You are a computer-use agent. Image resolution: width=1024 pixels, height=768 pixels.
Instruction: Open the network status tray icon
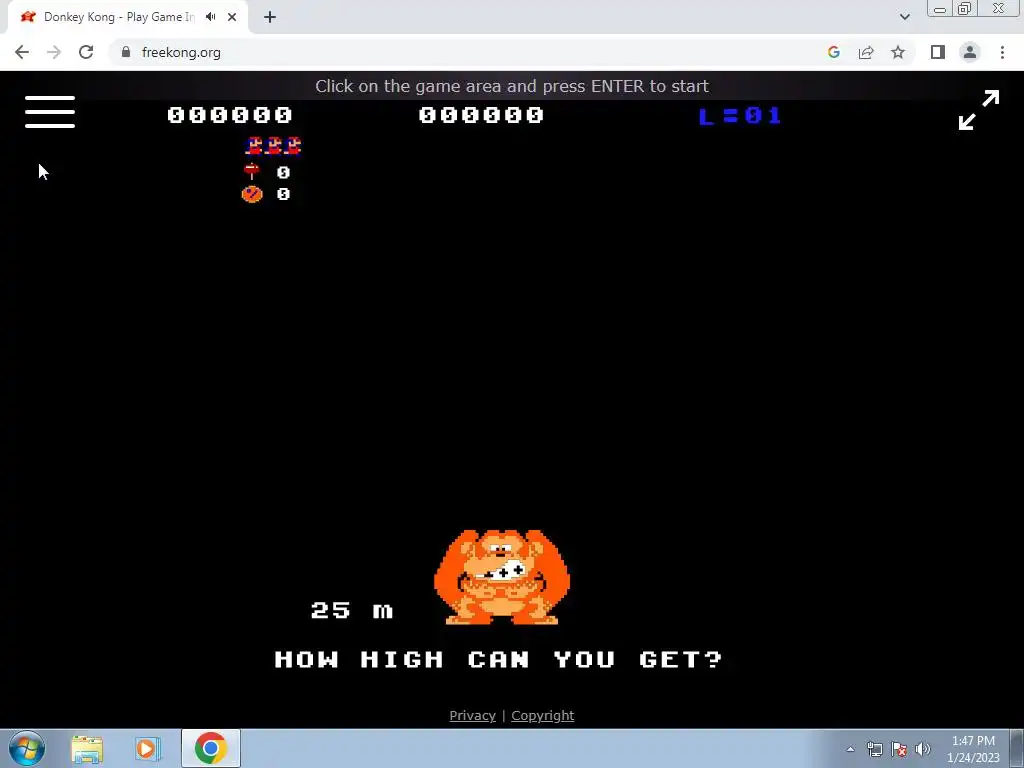pyautogui.click(x=874, y=749)
